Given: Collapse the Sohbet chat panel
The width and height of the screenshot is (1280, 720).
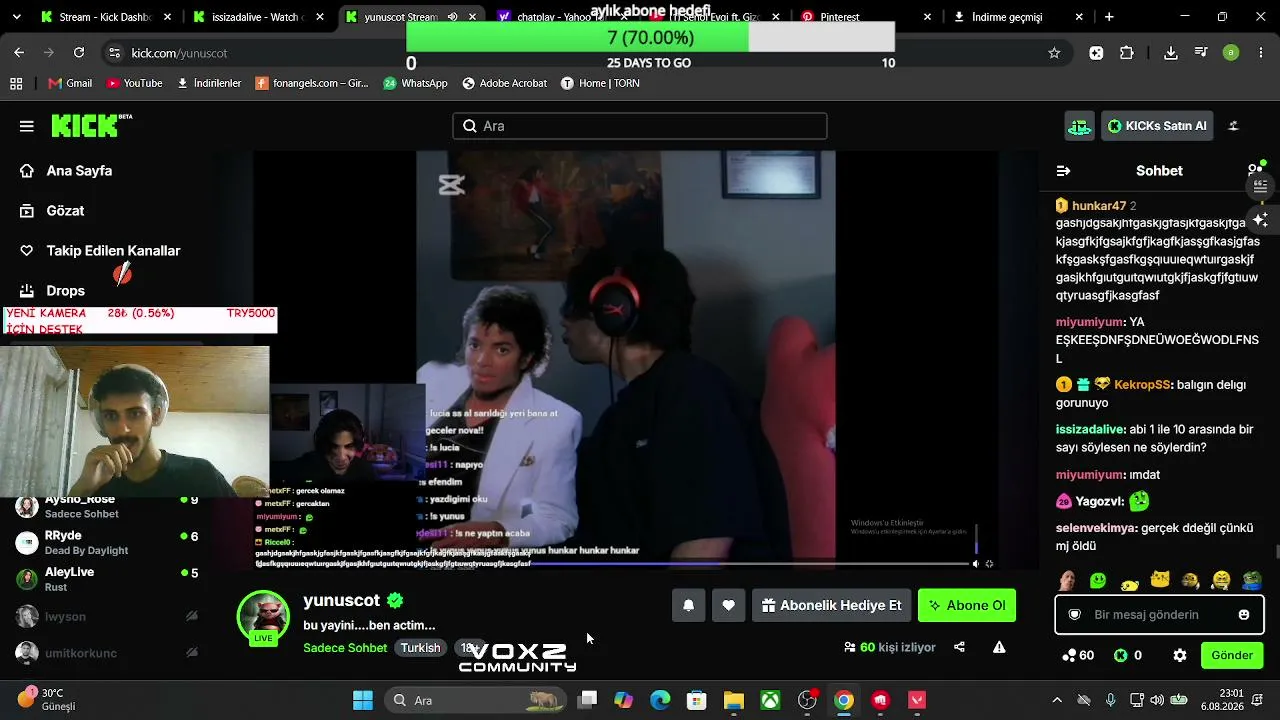Looking at the screenshot, I should point(1063,171).
